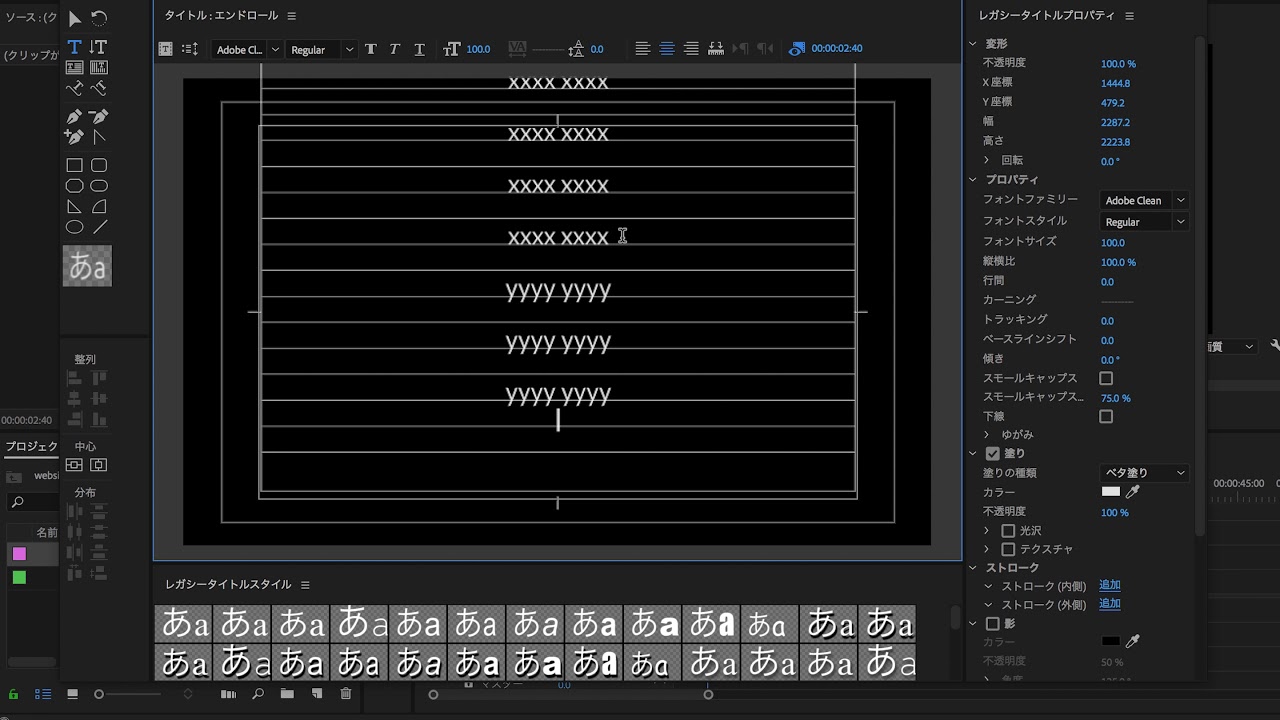Screen dimensions: 1280x720
Task: Select the horizontal Type tool
Action: click(74, 47)
